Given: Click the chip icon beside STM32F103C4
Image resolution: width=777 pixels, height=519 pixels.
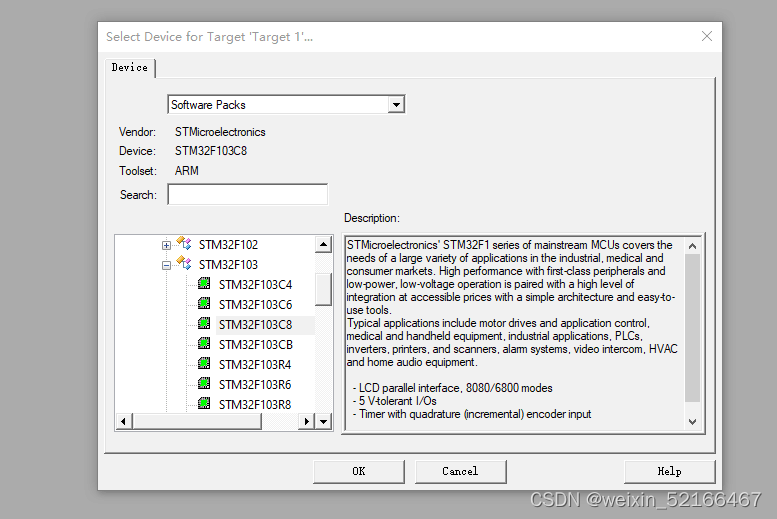Looking at the screenshot, I should [204, 284].
